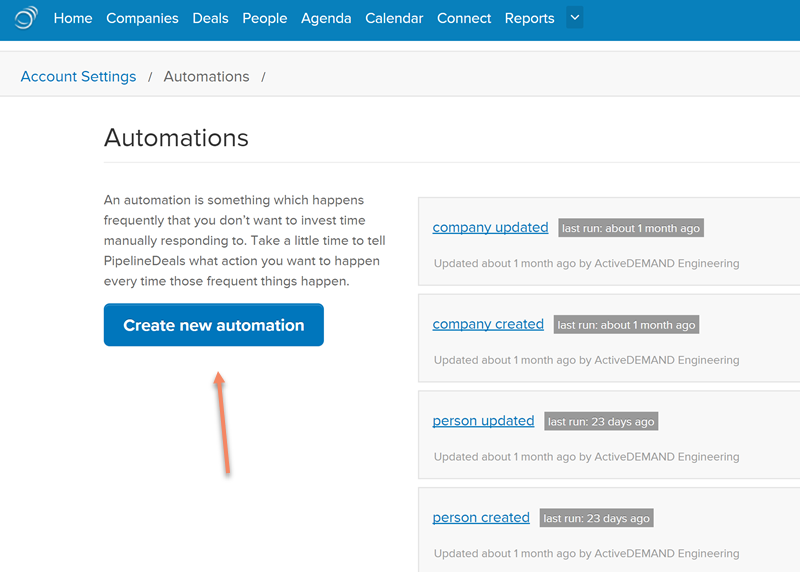Screen dimensions: 800x572
Task: Click the PipelineDeals swirl logo
Action: pyautogui.click(x=26, y=18)
